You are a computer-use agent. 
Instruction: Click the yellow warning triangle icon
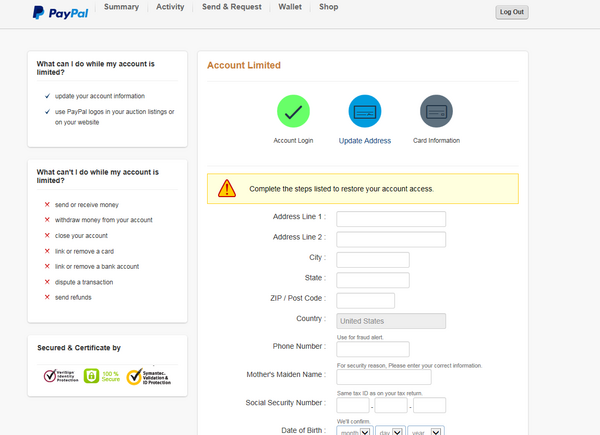[x=227, y=188]
